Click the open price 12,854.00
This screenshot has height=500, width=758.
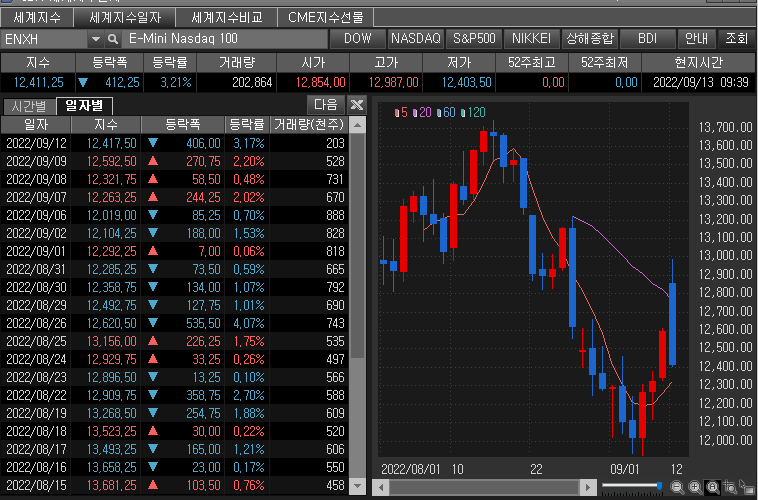(x=321, y=83)
